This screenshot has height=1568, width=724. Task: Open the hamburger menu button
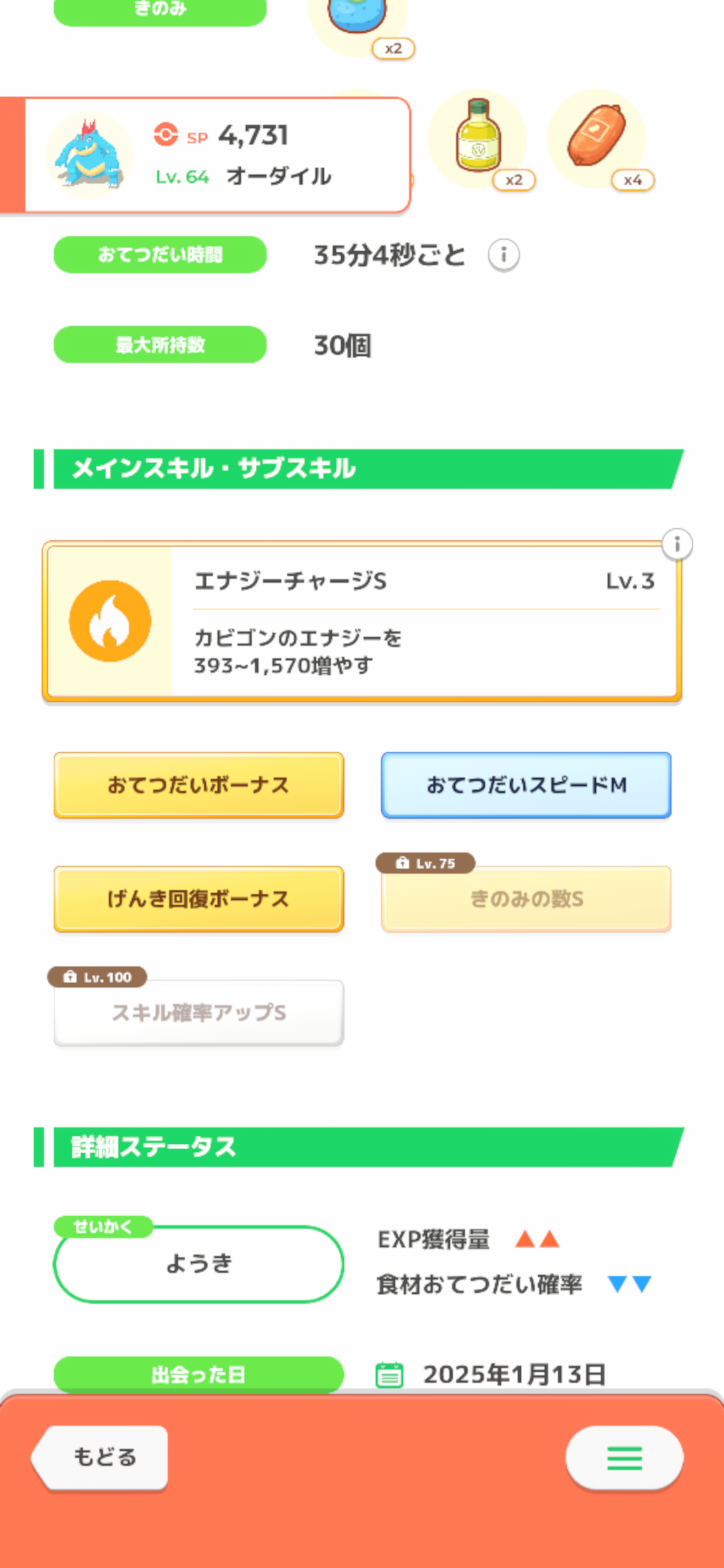[624, 1457]
